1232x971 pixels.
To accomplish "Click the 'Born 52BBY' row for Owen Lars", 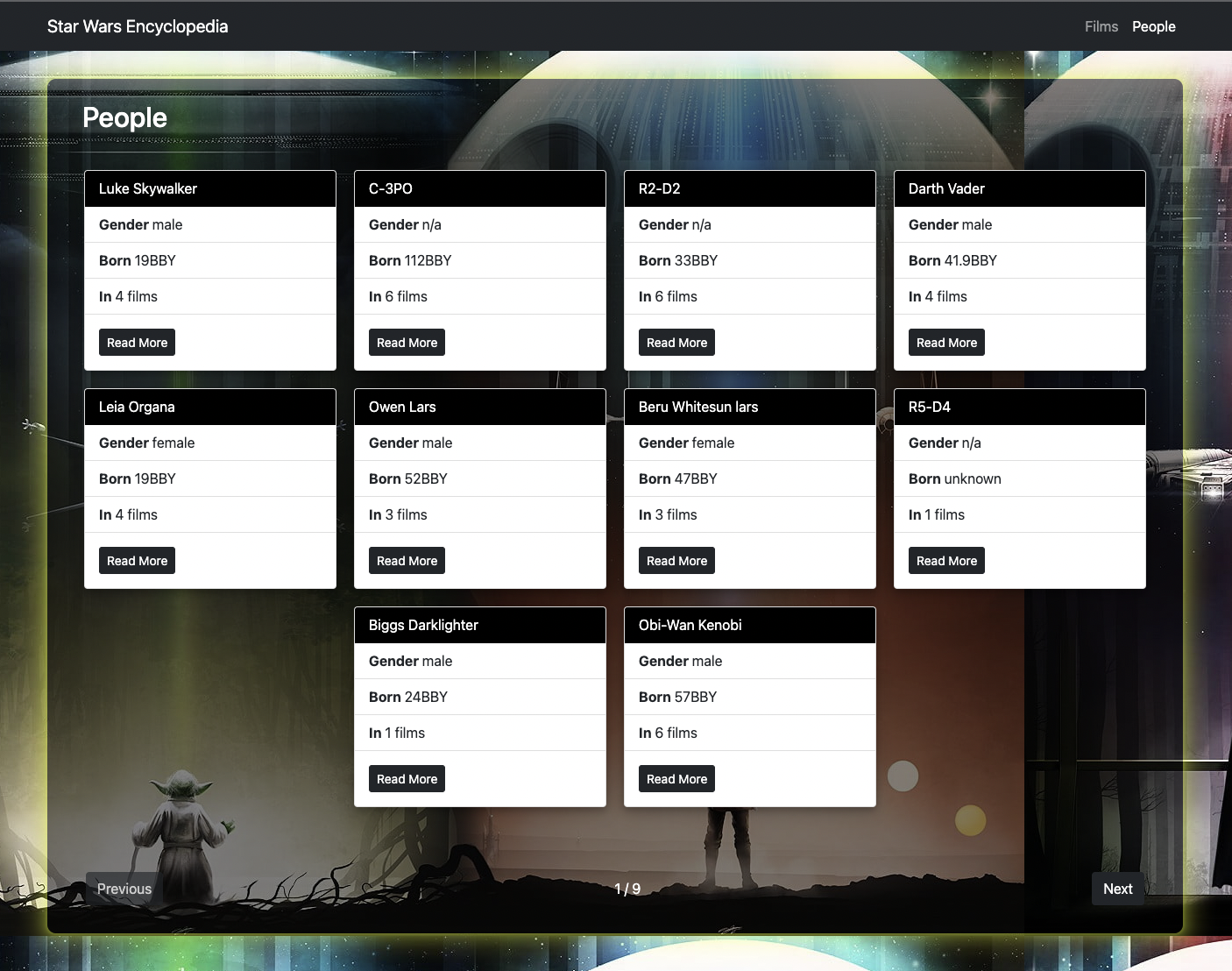I will coord(480,478).
